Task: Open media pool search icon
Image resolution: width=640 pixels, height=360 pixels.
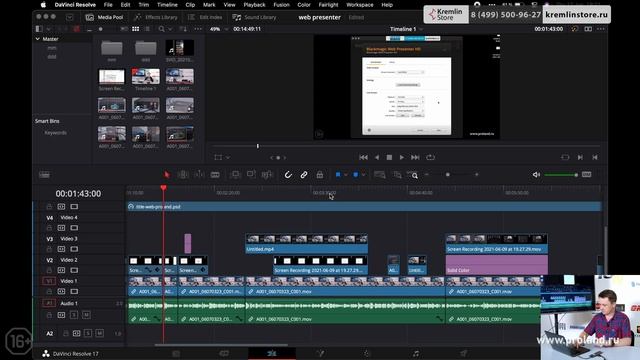Action: point(162,29)
